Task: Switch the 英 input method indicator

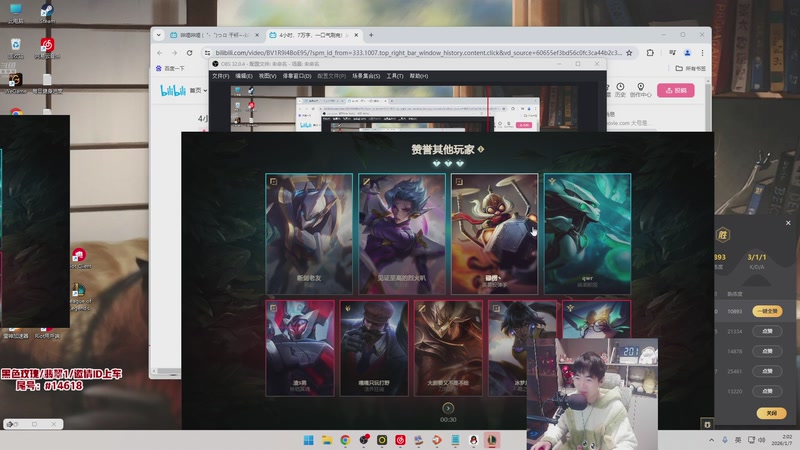Action: (x=738, y=440)
